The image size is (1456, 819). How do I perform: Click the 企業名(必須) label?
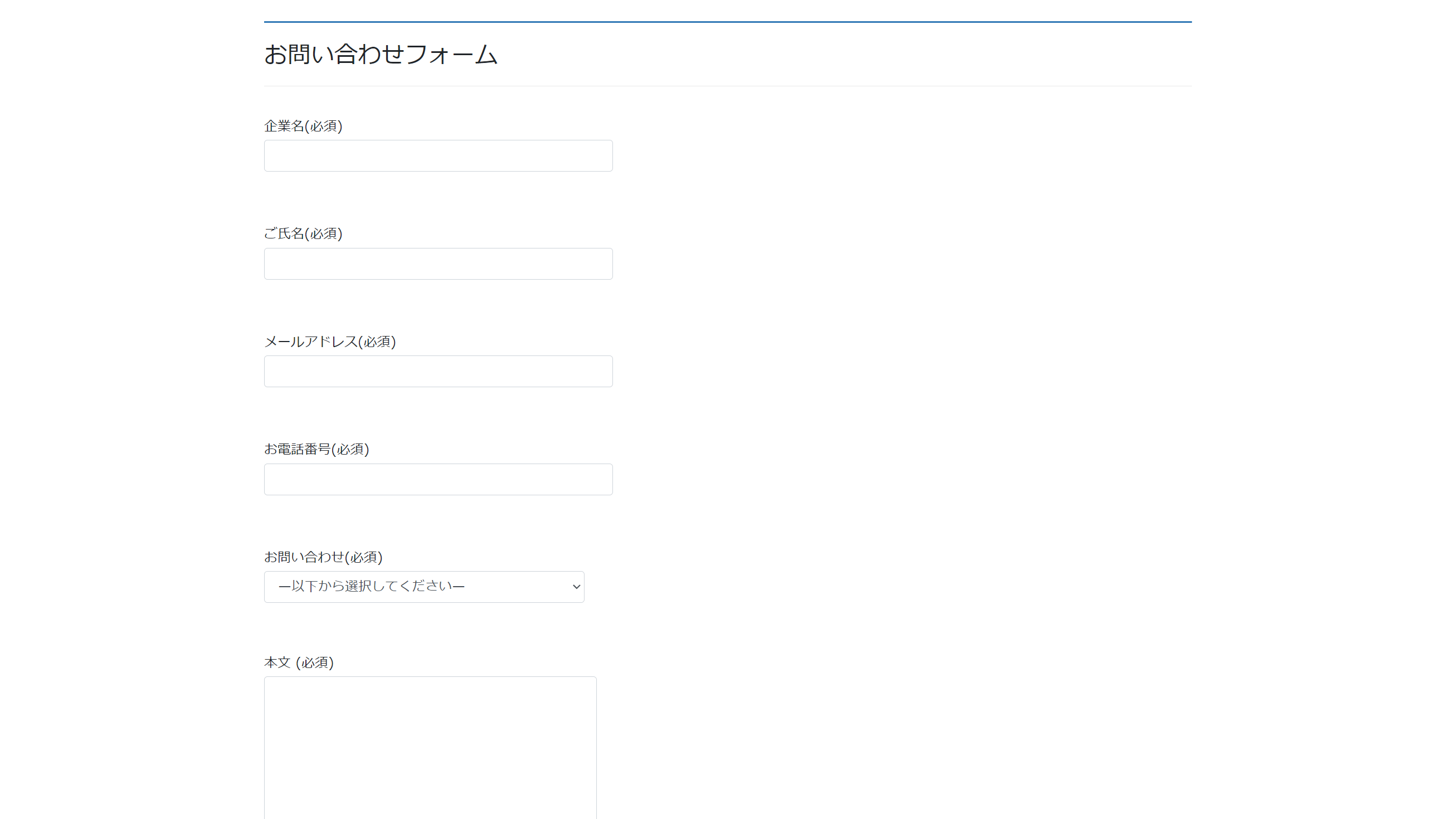click(303, 126)
